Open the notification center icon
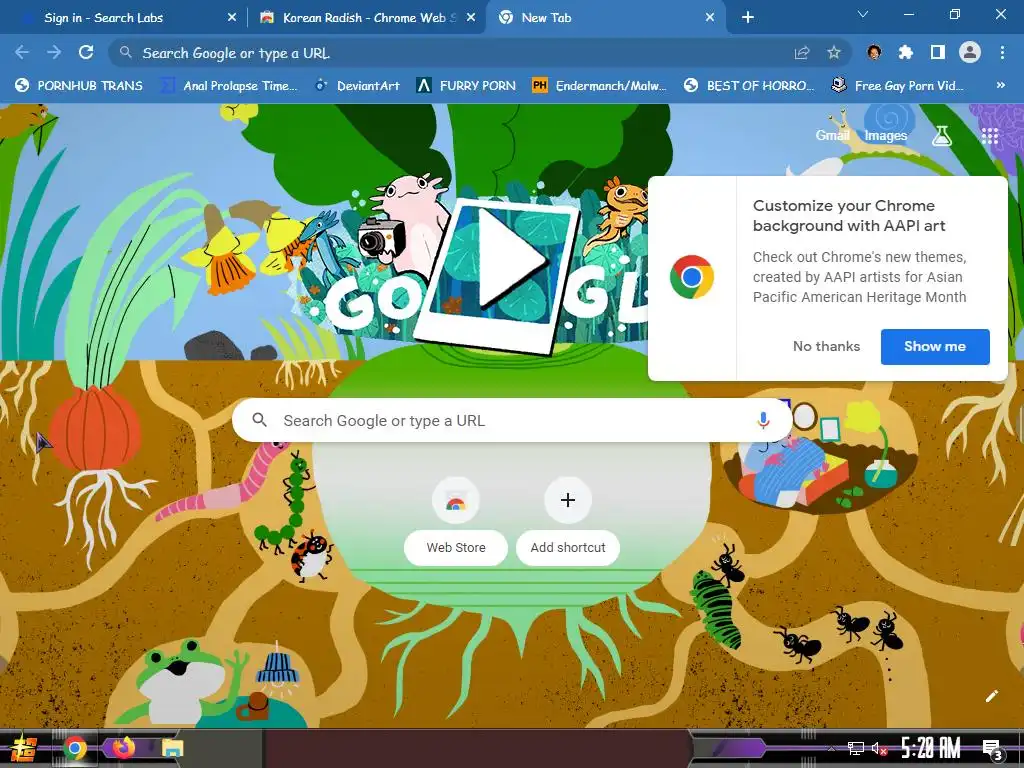Viewport: 1024px width, 768px height. point(993,750)
